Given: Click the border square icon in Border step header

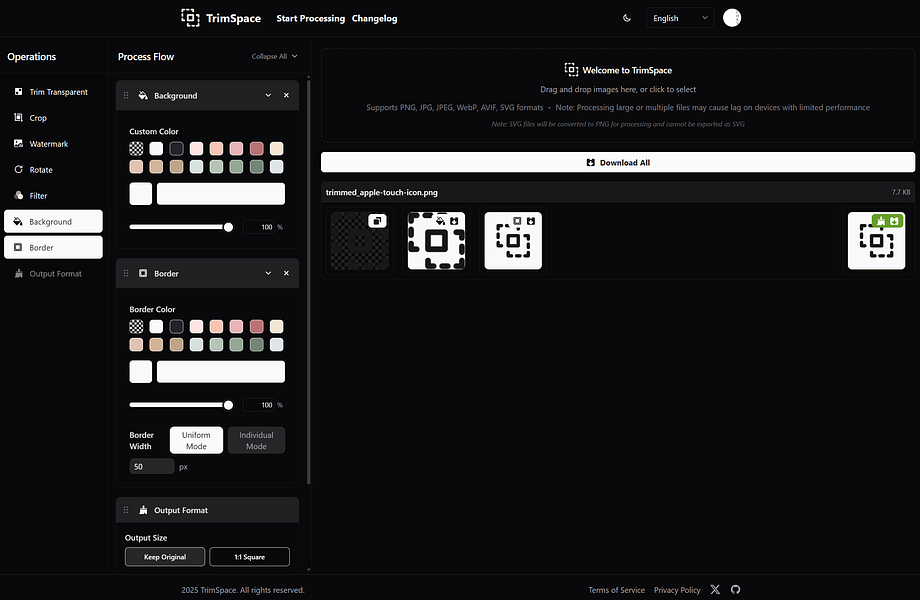Looking at the screenshot, I should point(143,273).
